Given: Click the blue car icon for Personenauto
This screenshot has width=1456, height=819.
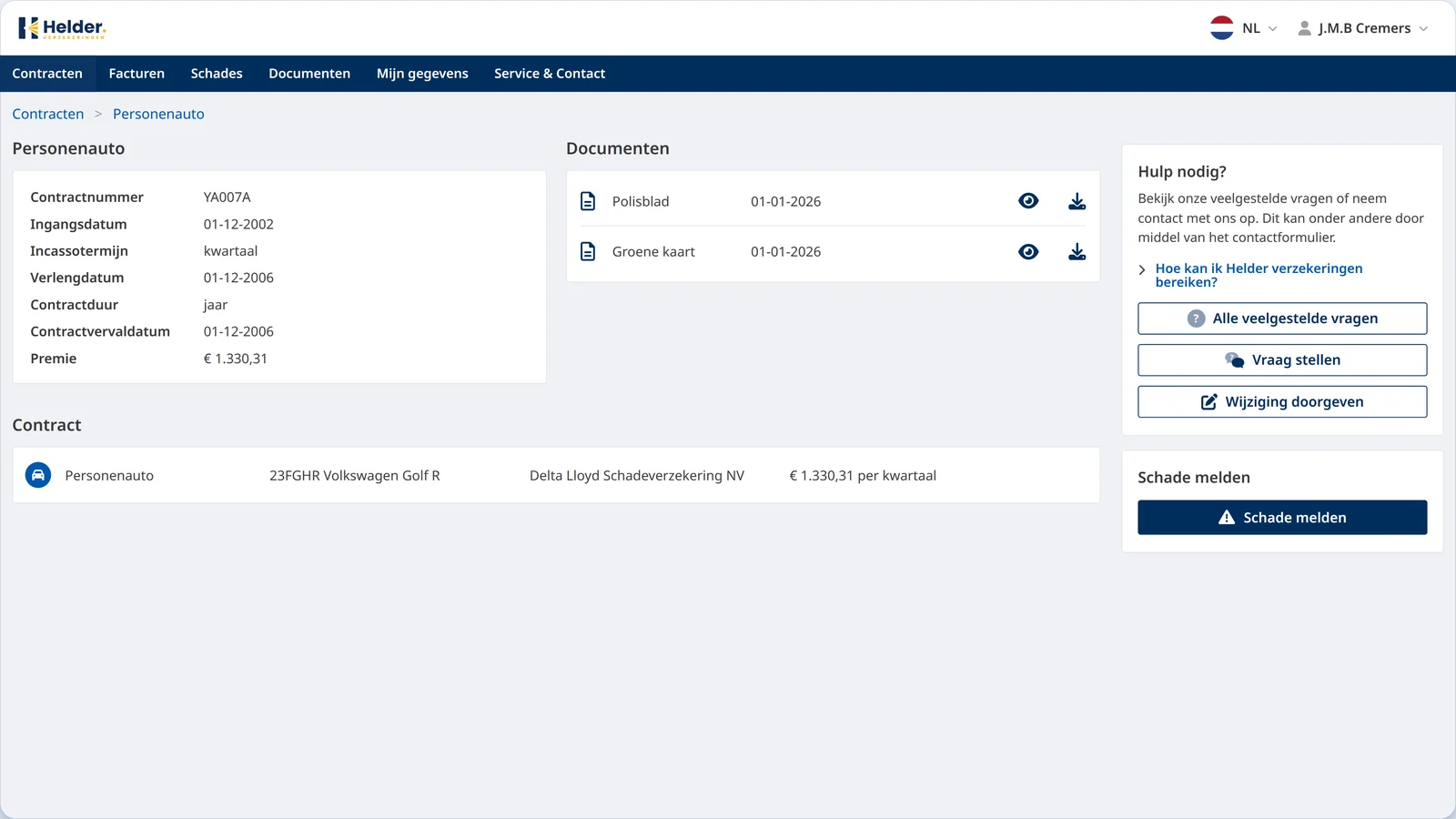Looking at the screenshot, I should 38,475.
